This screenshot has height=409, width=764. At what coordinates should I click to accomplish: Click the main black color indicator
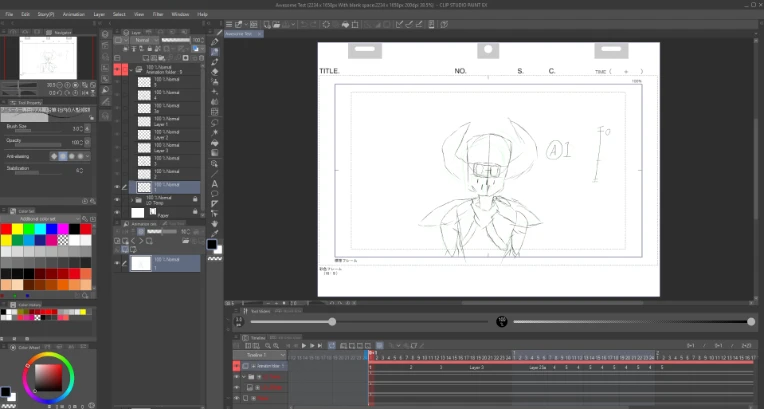coord(212,244)
